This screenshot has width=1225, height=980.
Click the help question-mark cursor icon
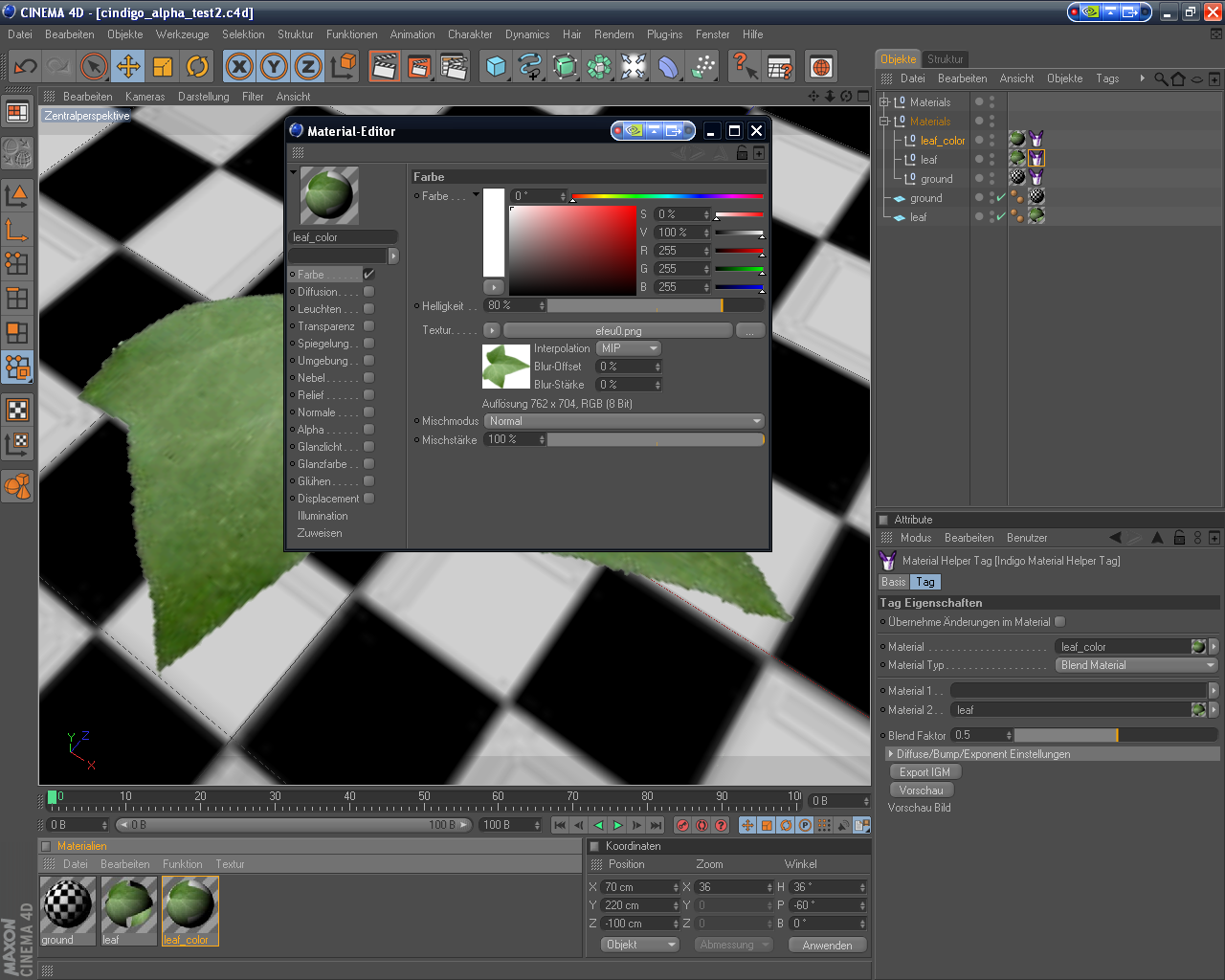[744, 66]
